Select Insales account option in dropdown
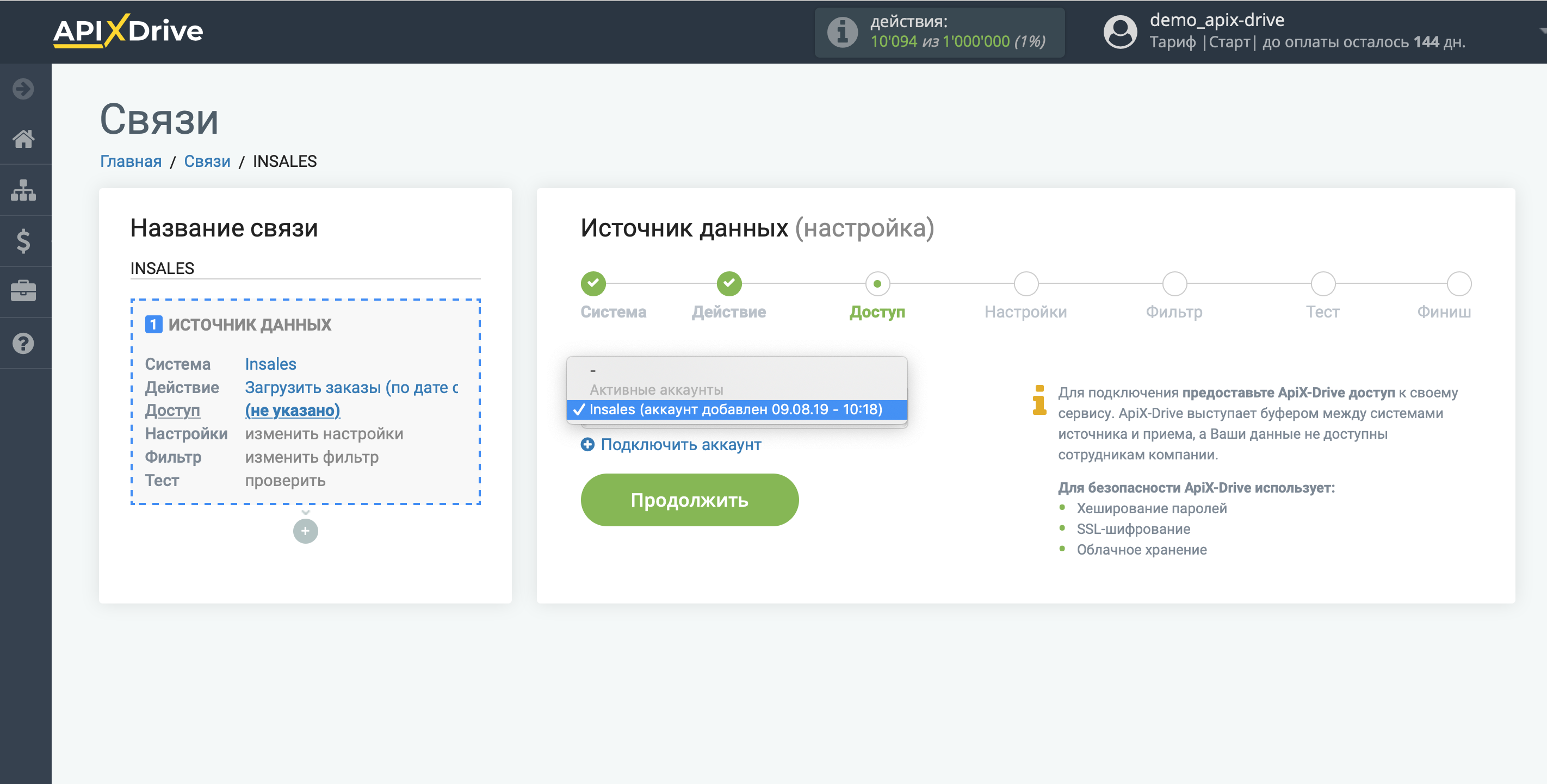Image resolution: width=1547 pixels, height=784 pixels. point(737,409)
